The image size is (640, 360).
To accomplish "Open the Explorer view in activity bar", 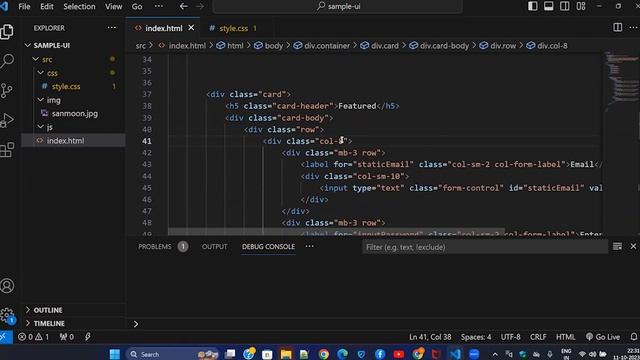I will click(7, 31).
